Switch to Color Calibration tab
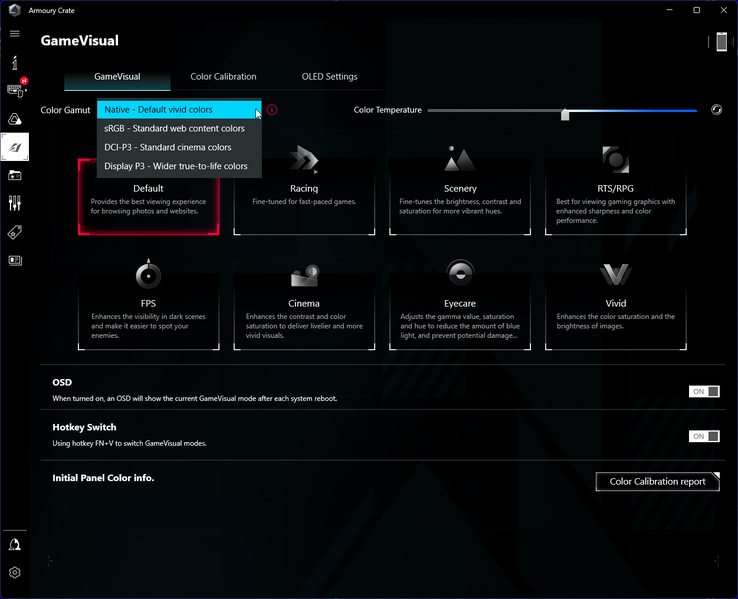Screen dimensions: 738x599 pos(223,77)
